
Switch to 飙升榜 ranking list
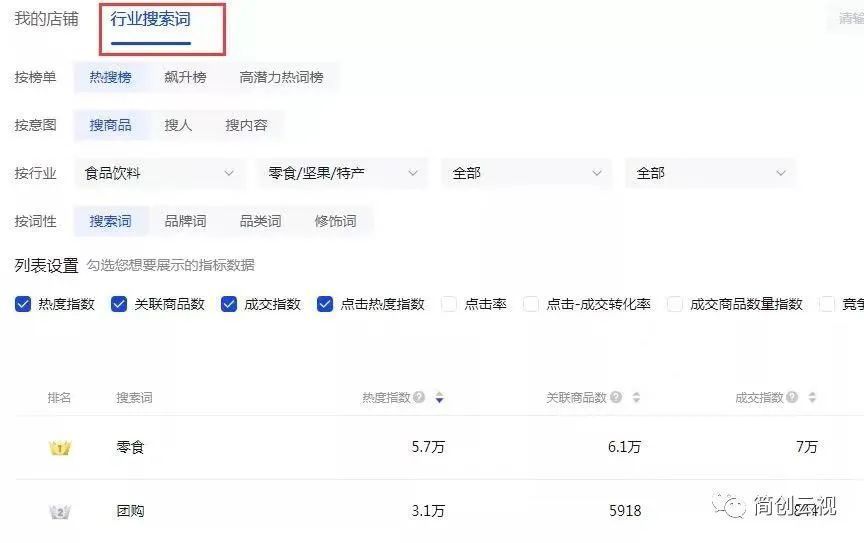(186, 77)
